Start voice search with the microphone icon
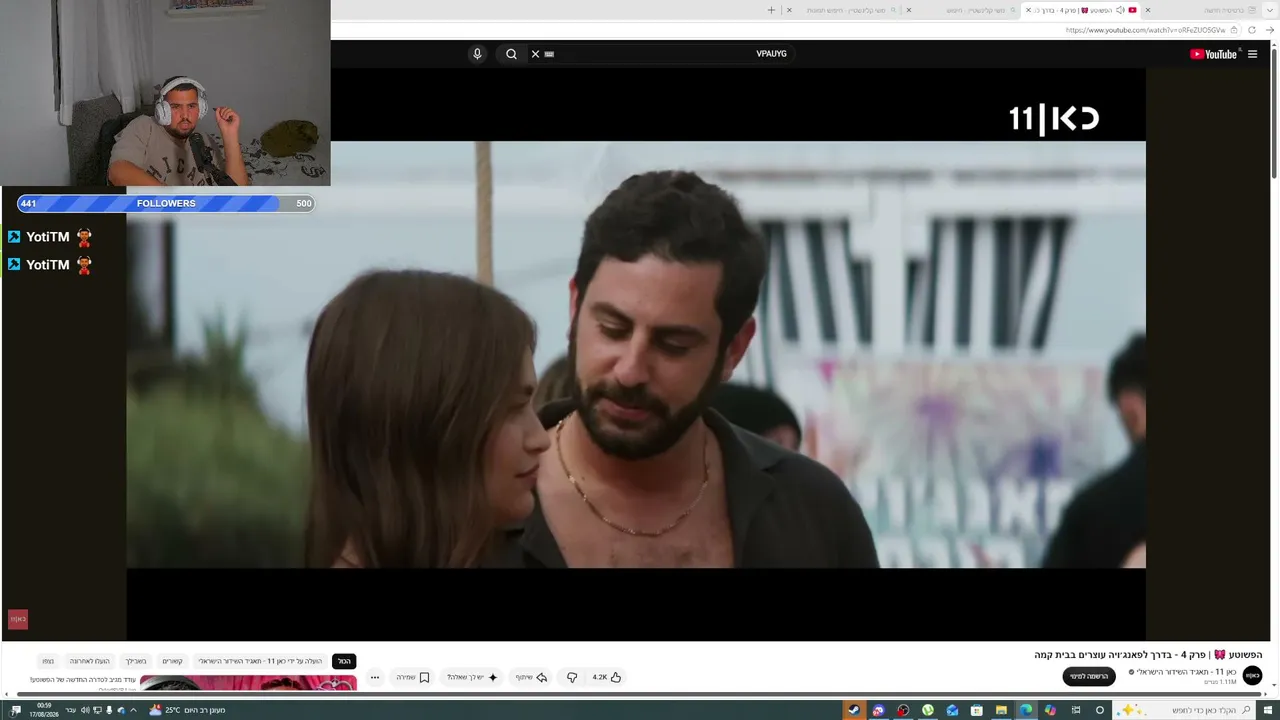The width and height of the screenshot is (1280, 720). (477, 54)
